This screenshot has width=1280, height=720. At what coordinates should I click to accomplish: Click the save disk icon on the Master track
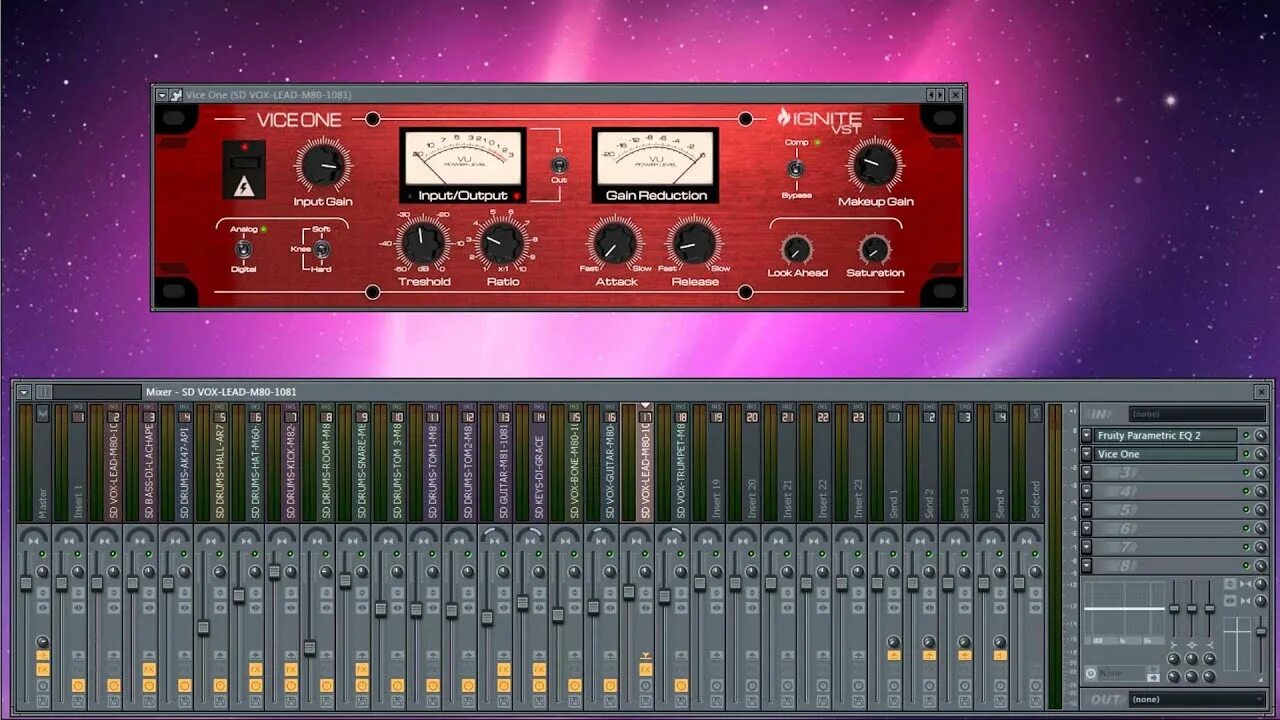pos(43,701)
